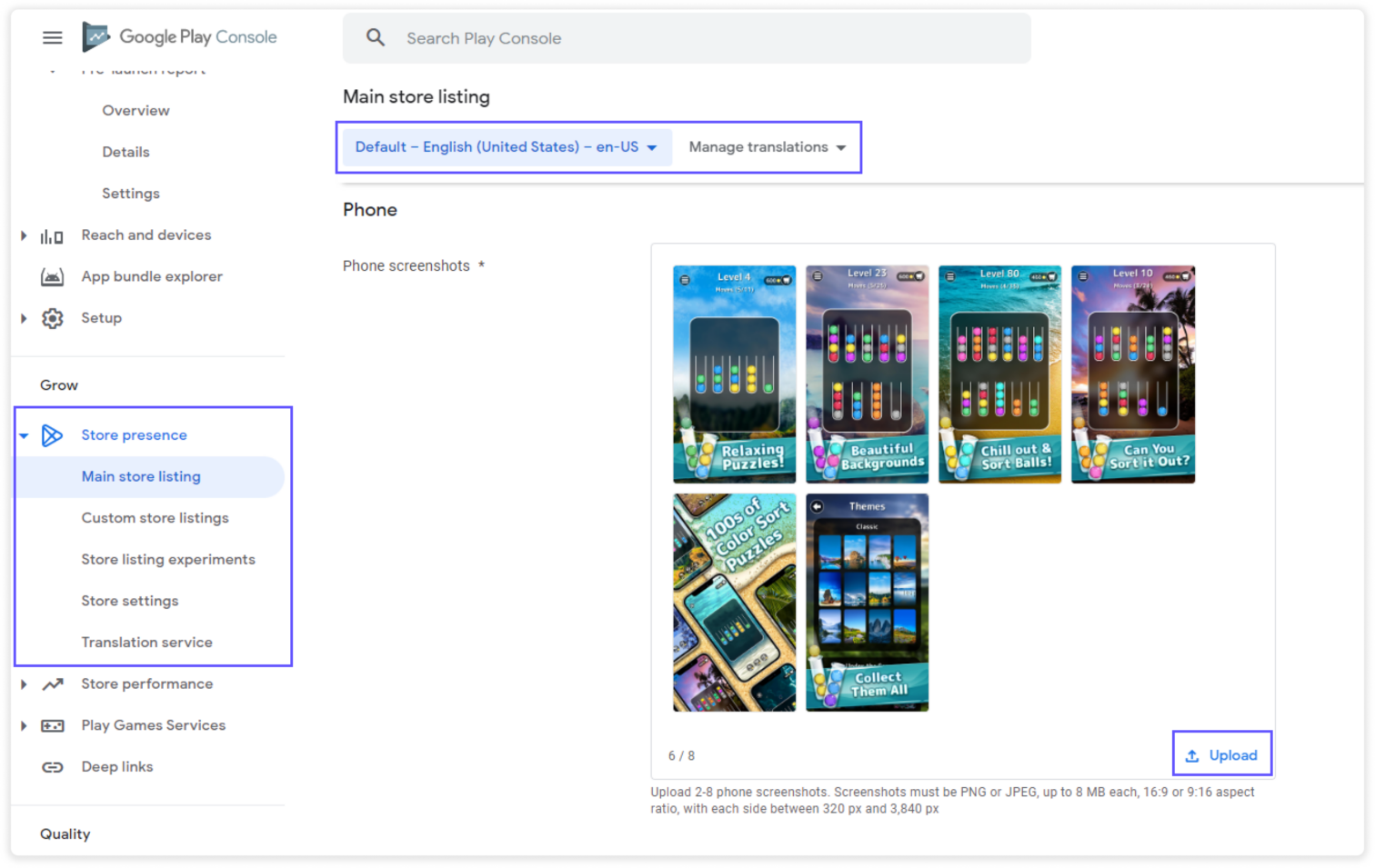This screenshot has width=1375, height=868.
Task: Open Play Games Services via its controller icon
Action: tap(52, 724)
